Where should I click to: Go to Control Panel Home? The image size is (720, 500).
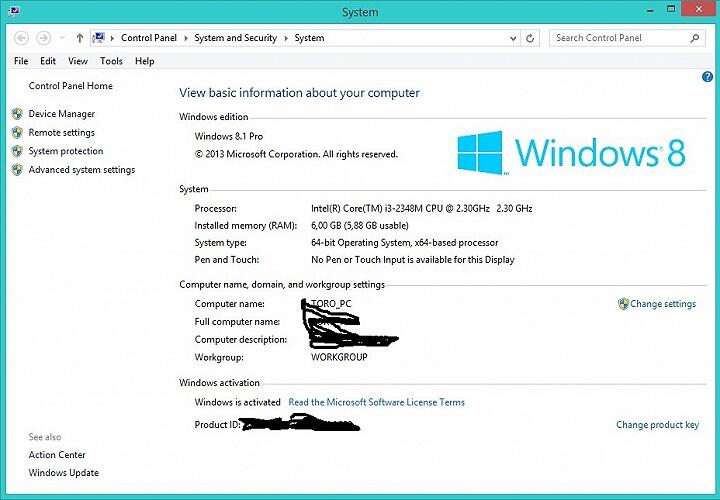click(70, 86)
